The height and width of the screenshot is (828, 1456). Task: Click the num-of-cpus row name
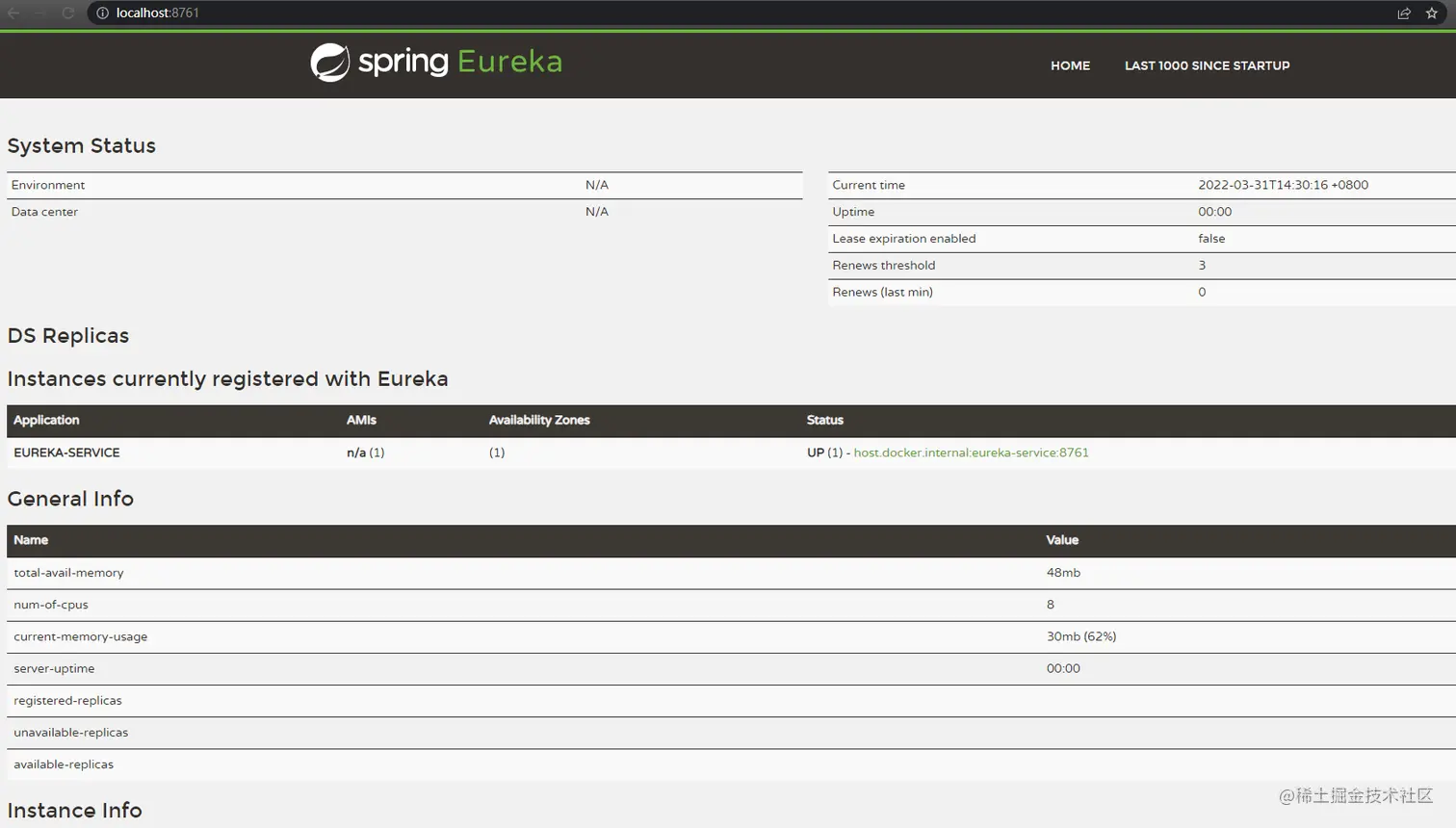(51, 605)
